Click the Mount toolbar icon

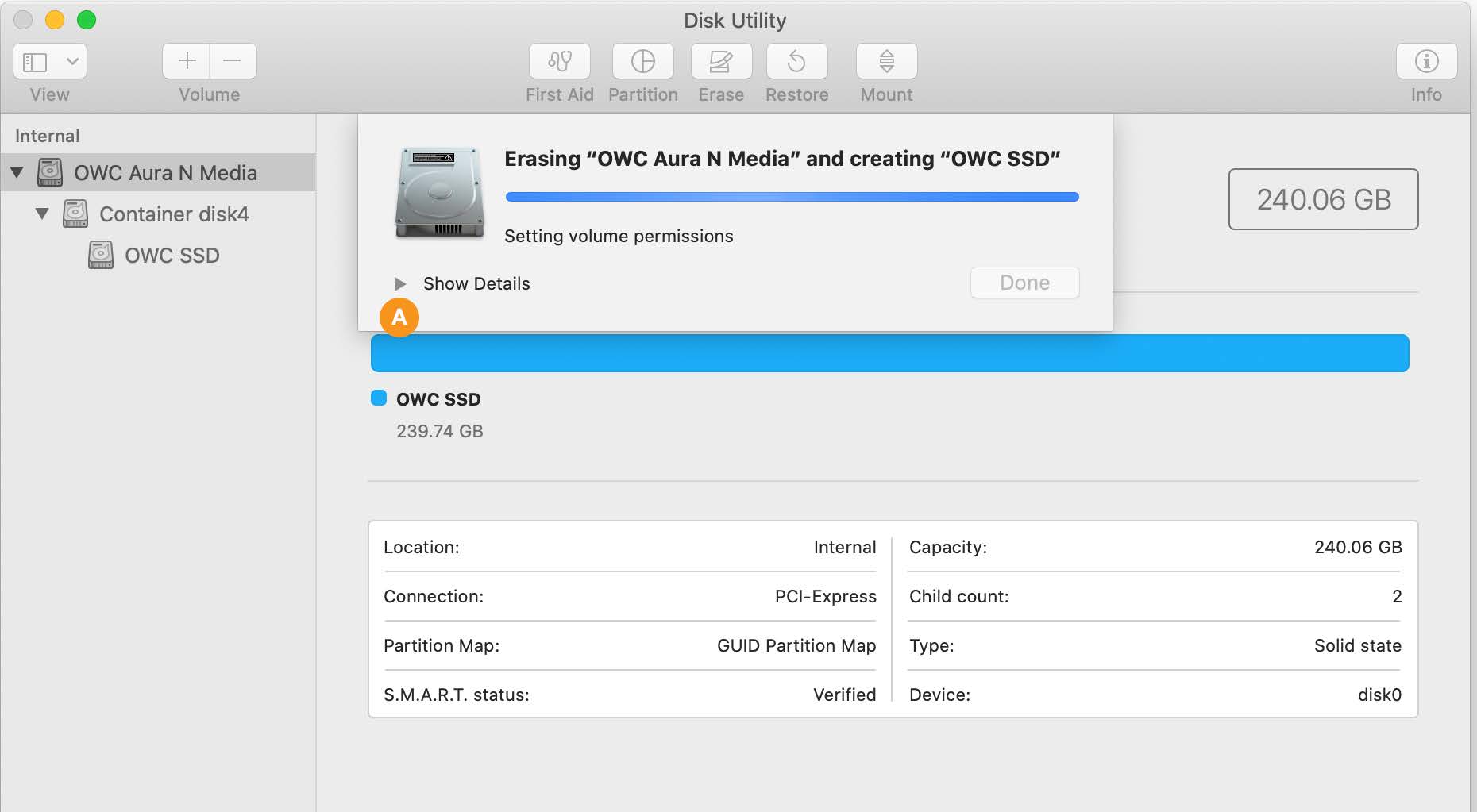tap(885, 61)
